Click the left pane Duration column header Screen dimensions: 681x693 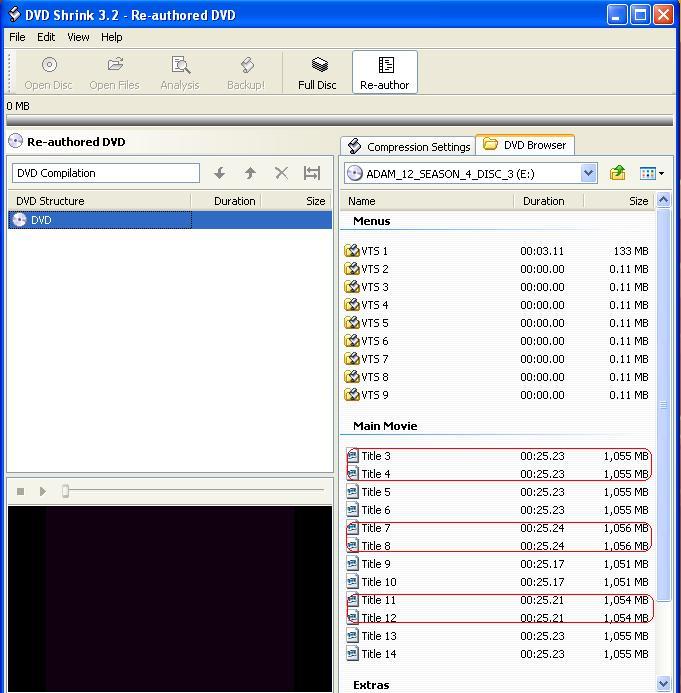pos(227,201)
